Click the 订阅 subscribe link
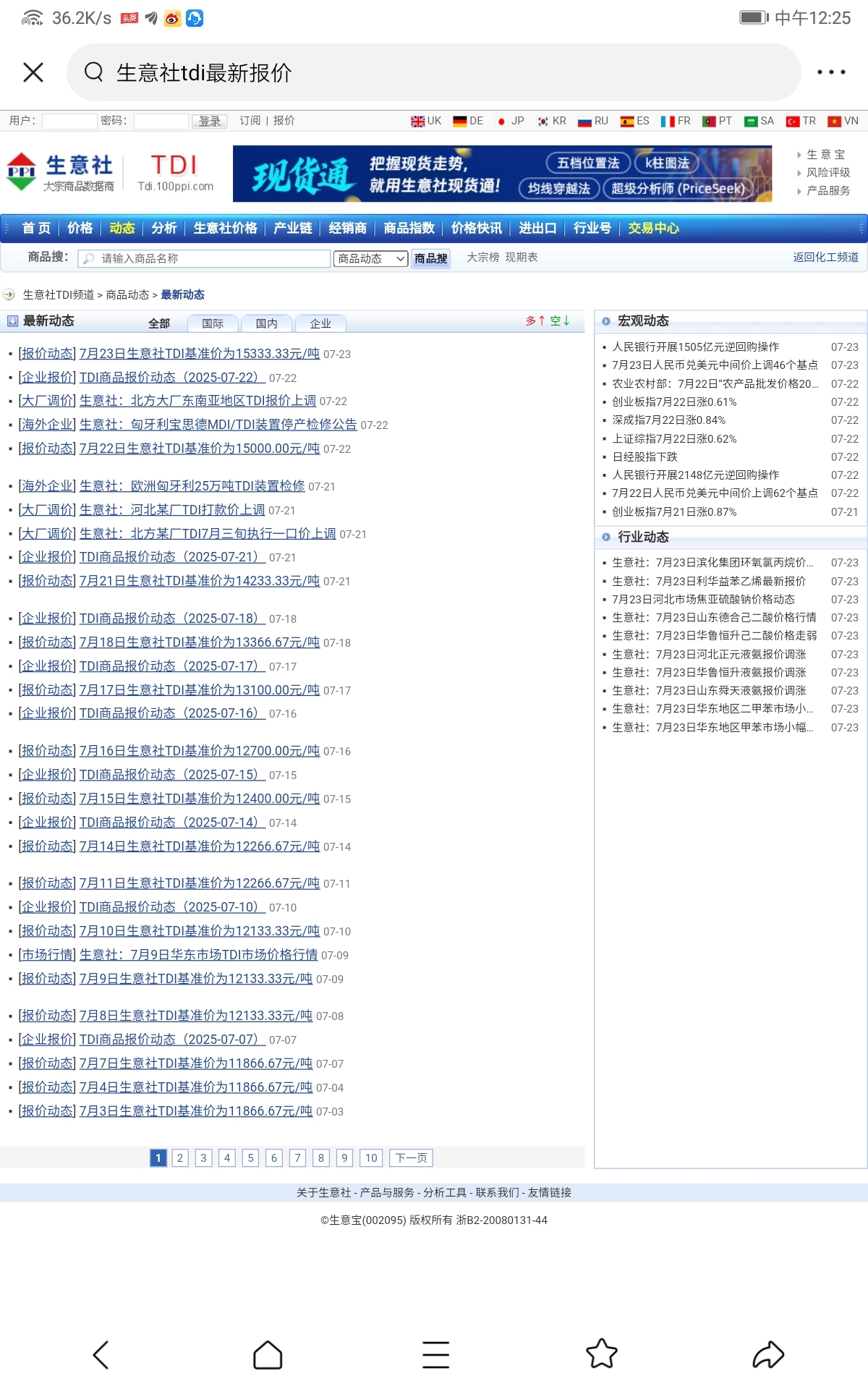Viewport: 868px width, 1389px height. 250,121
